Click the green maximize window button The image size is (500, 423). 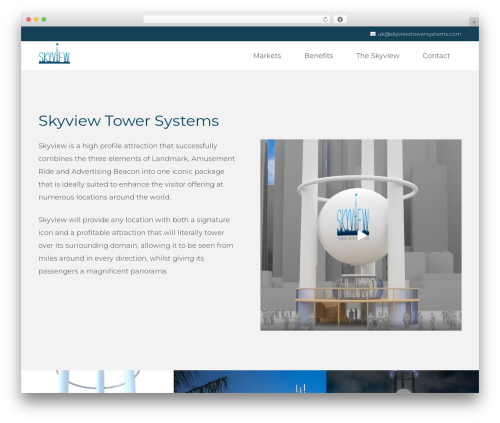coord(44,19)
